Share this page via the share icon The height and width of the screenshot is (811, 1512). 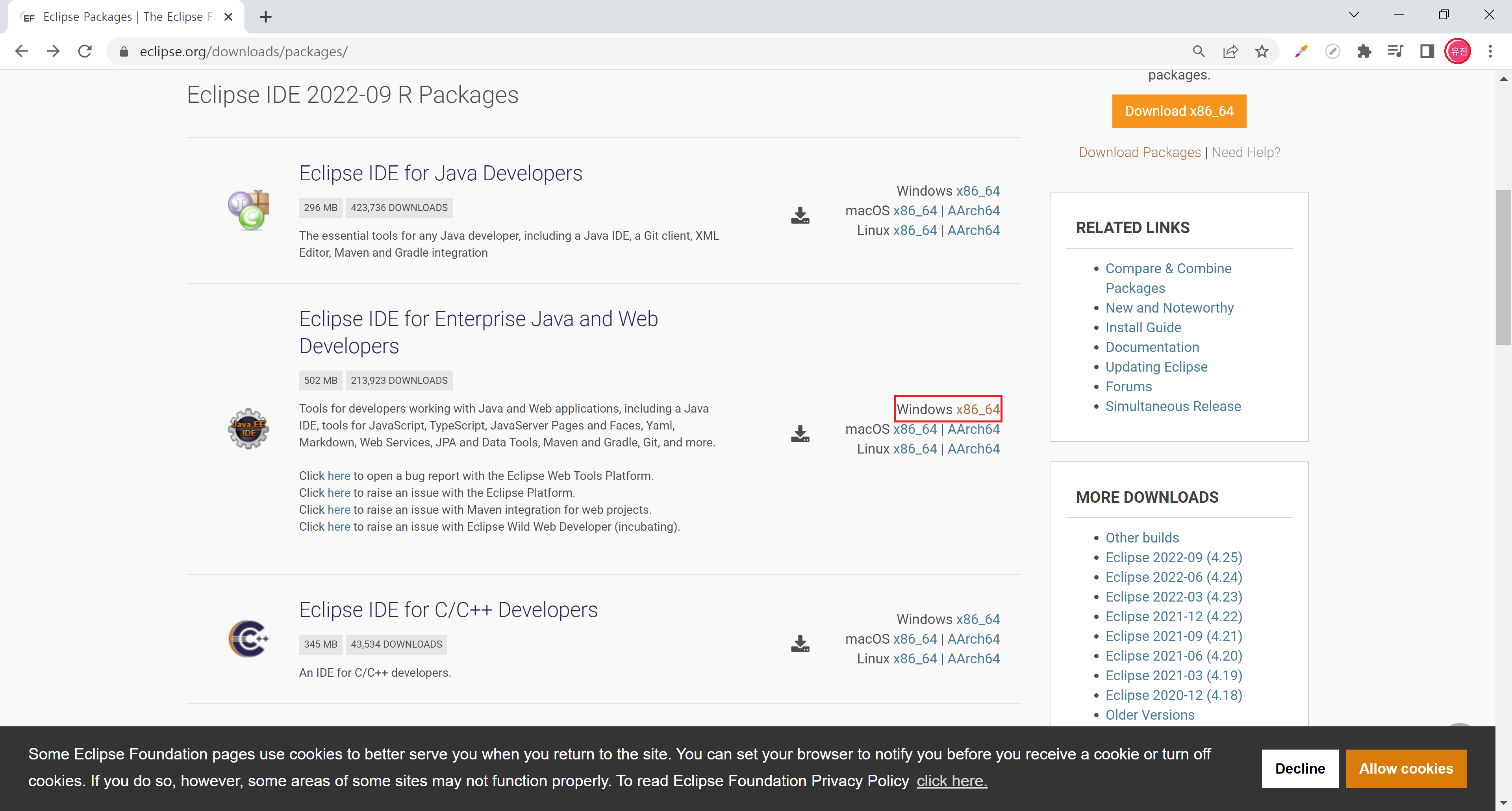click(x=1230, y=52)
